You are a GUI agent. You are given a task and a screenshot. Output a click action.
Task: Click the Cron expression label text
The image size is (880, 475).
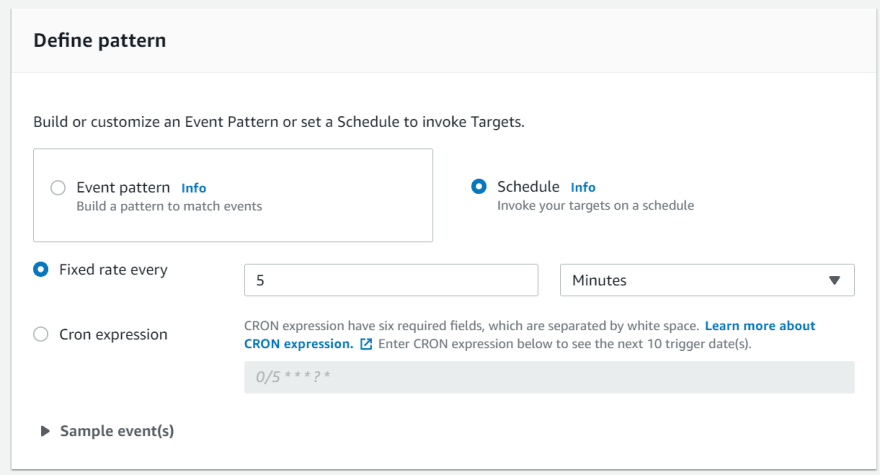(x=113, y=335)
